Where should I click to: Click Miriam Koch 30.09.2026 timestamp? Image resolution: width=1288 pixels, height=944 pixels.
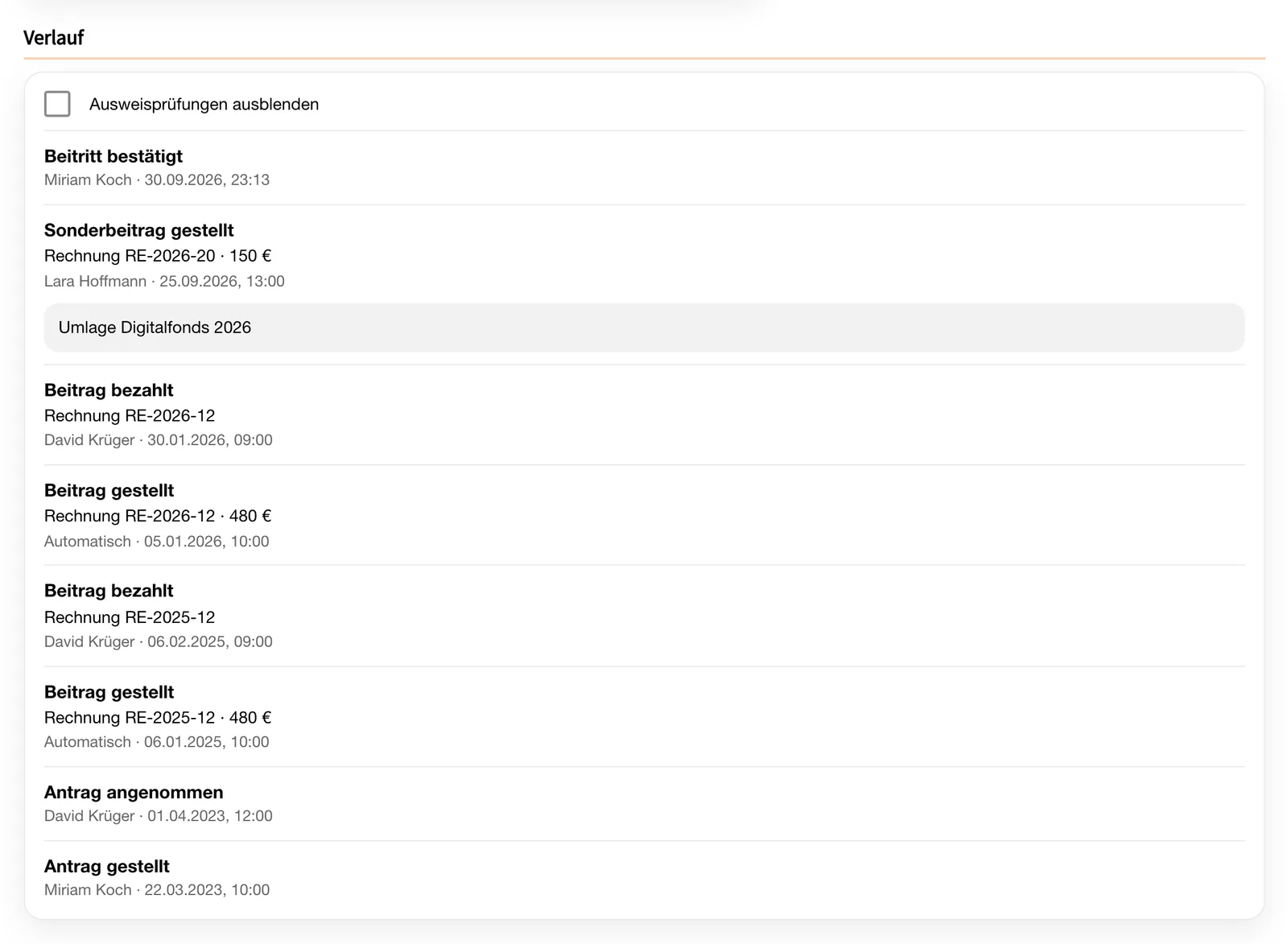coord(157,179)
